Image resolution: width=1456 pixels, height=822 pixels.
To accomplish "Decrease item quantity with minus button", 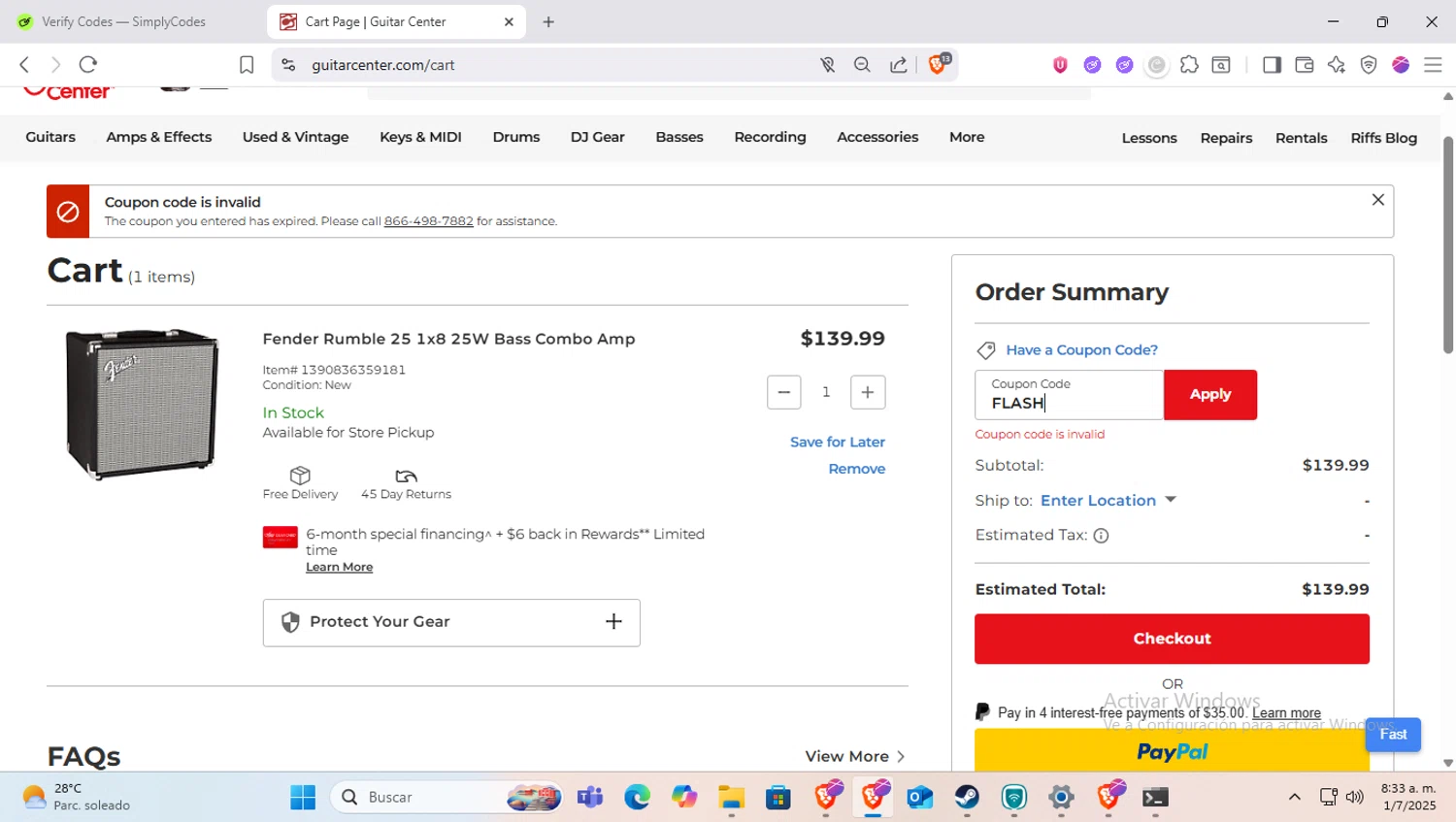I will [x=783, y=392].
